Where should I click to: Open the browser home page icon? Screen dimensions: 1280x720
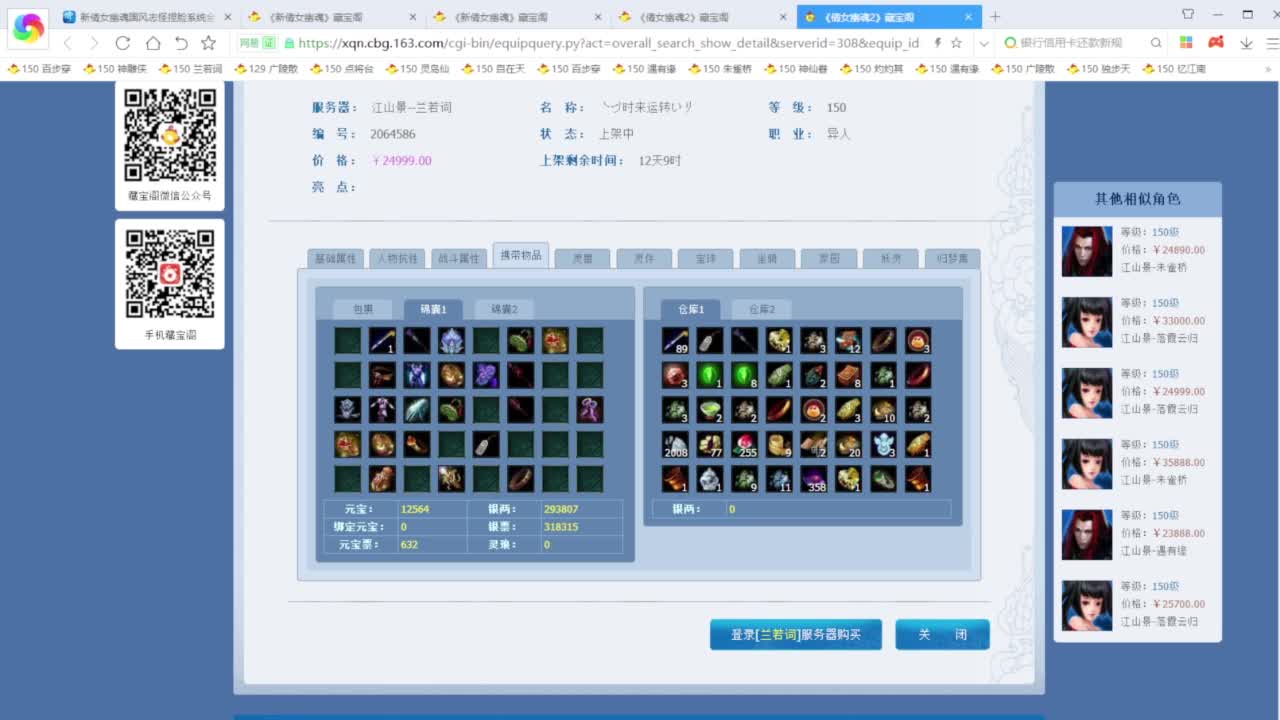153,43
